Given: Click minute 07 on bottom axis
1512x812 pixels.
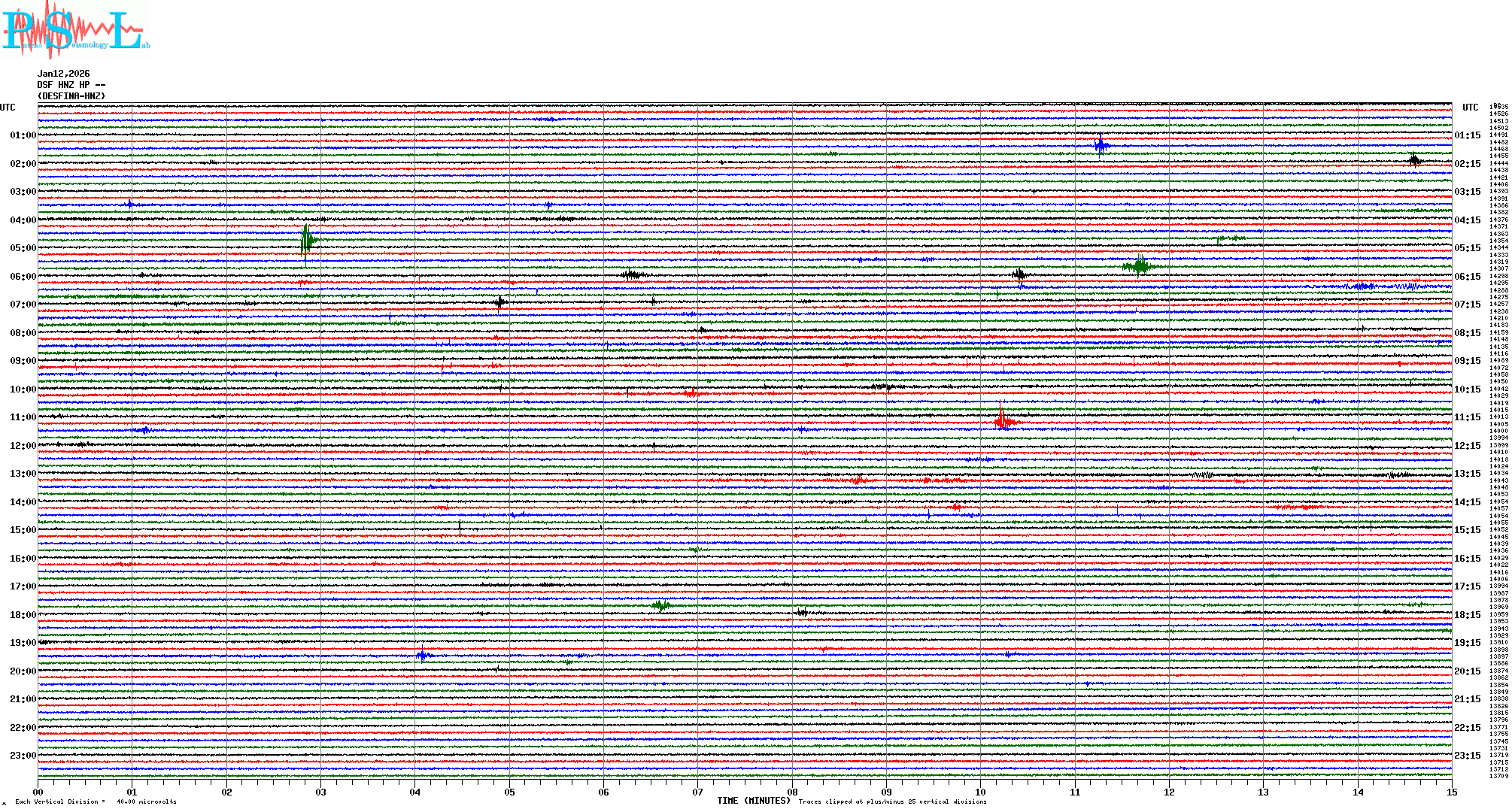Looking at the screenshot, I should coord(697,792).
